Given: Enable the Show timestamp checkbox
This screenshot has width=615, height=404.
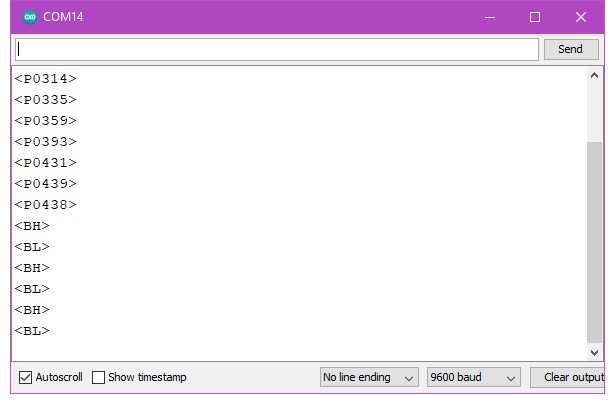Looking at the screenshot, I should pyautogui.click(x=99, y=377).
